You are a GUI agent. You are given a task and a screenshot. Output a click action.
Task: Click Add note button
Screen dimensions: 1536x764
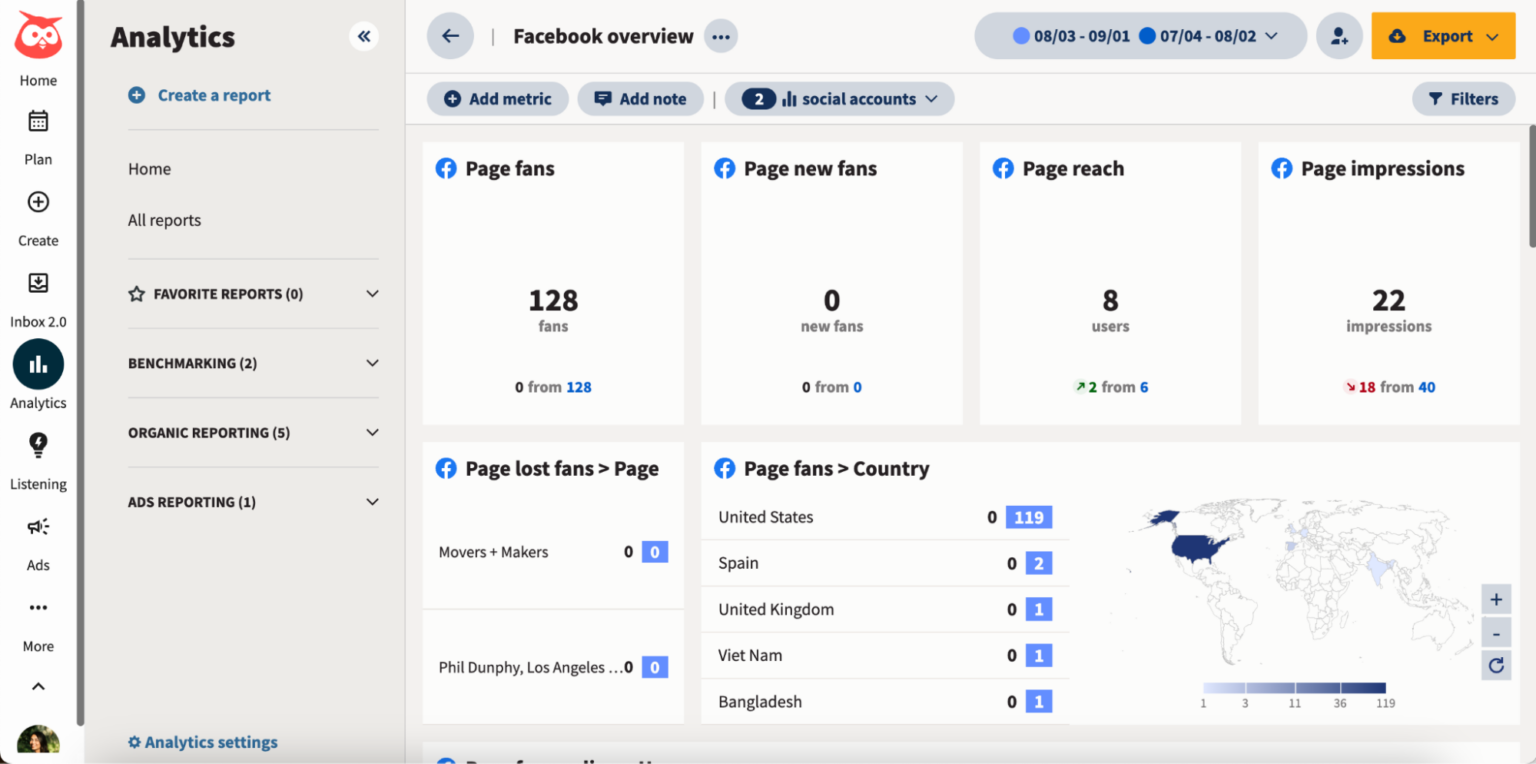point(640,99)
